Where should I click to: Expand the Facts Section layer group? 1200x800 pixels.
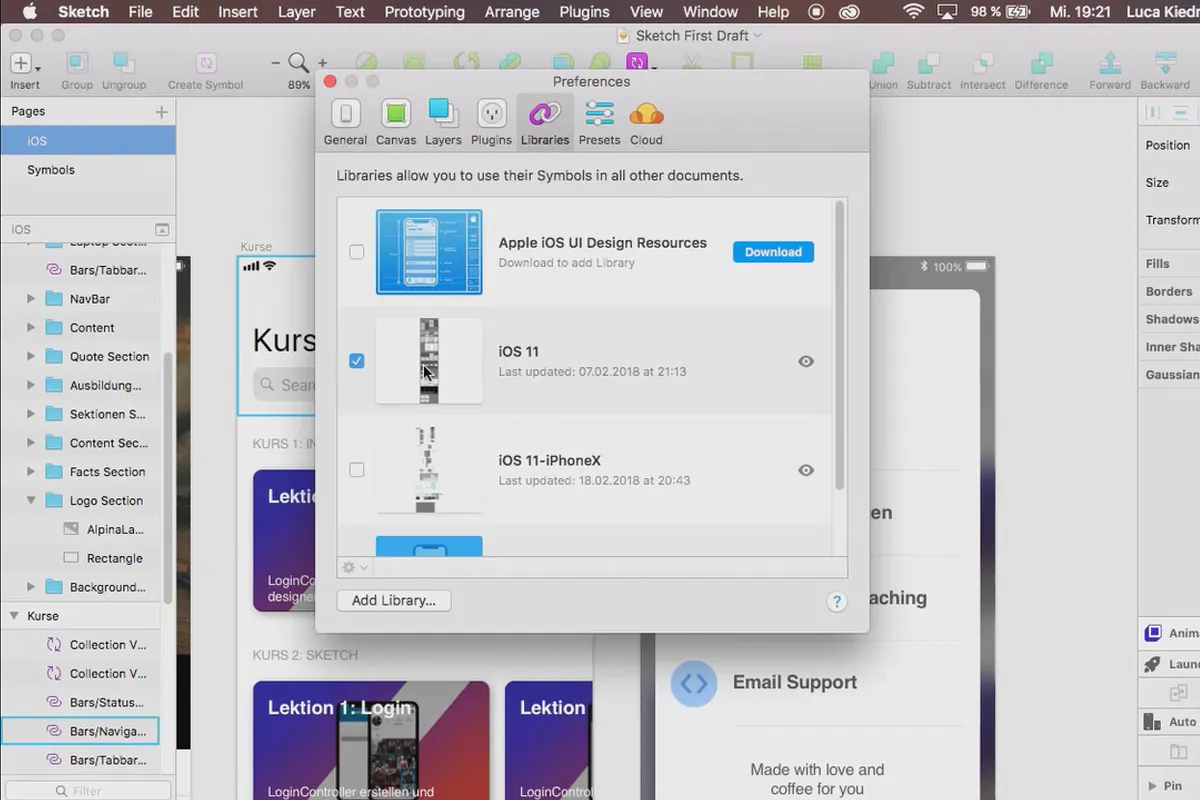31,472
